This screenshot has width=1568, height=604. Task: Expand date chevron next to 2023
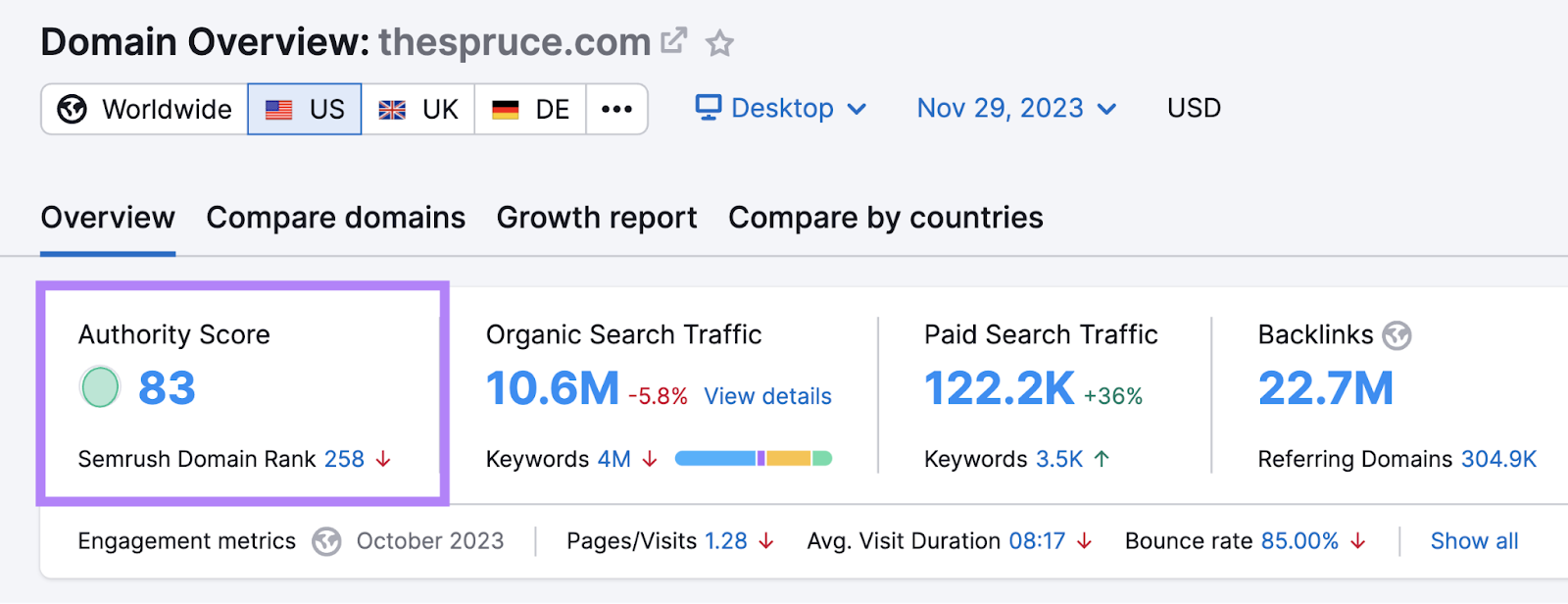click(x=1106, y=109)
